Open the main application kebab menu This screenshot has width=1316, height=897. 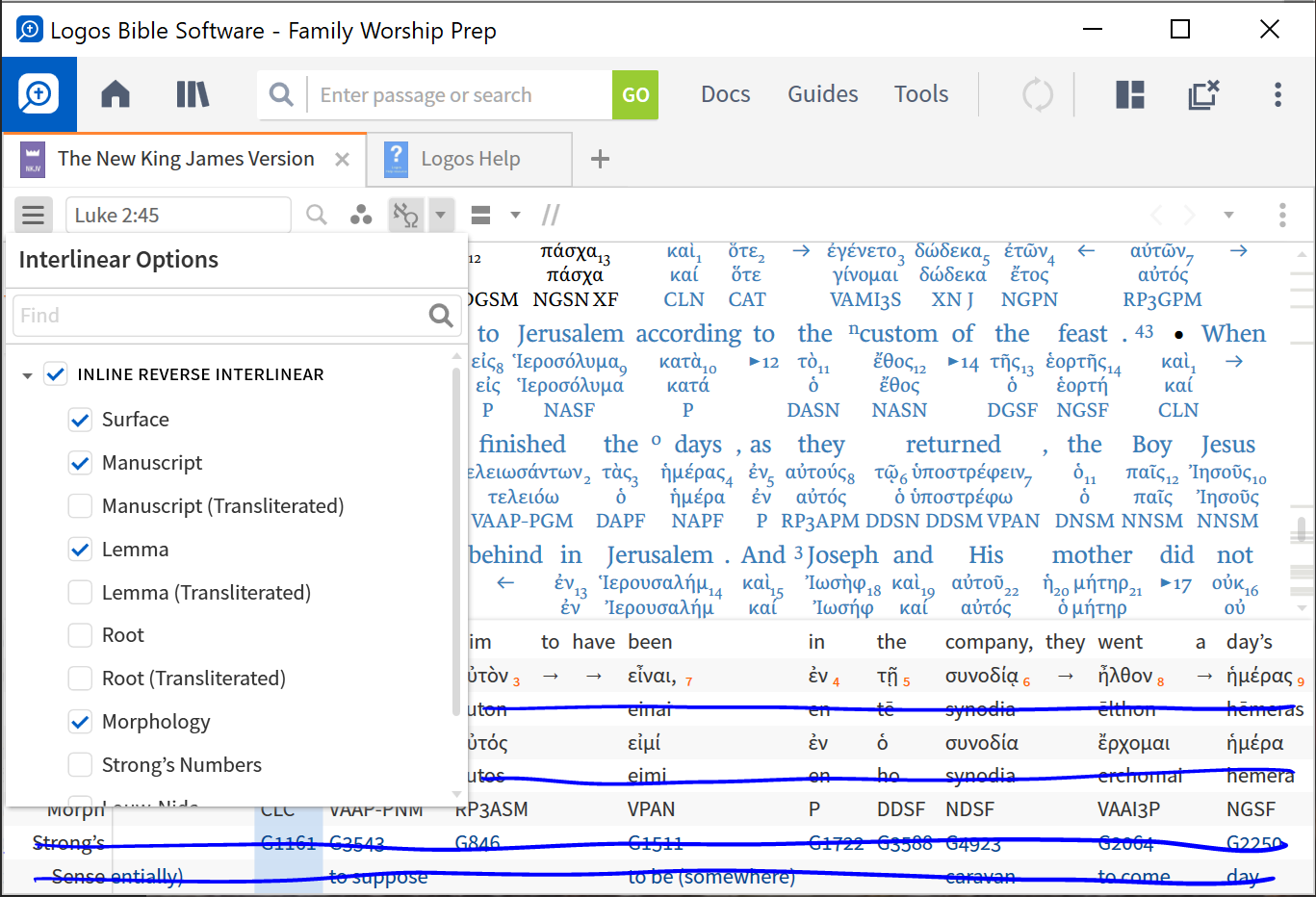pyautogui.click(x=1277, y=94)
